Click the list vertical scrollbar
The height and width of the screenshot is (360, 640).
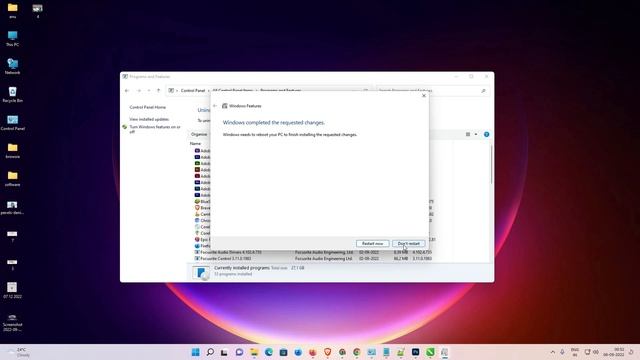coord(491,164)
